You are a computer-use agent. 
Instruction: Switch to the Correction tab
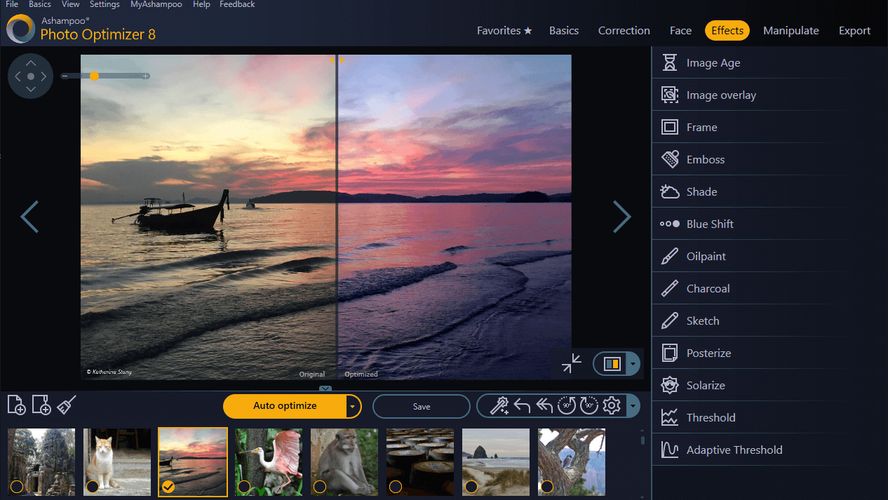[623, 31]
